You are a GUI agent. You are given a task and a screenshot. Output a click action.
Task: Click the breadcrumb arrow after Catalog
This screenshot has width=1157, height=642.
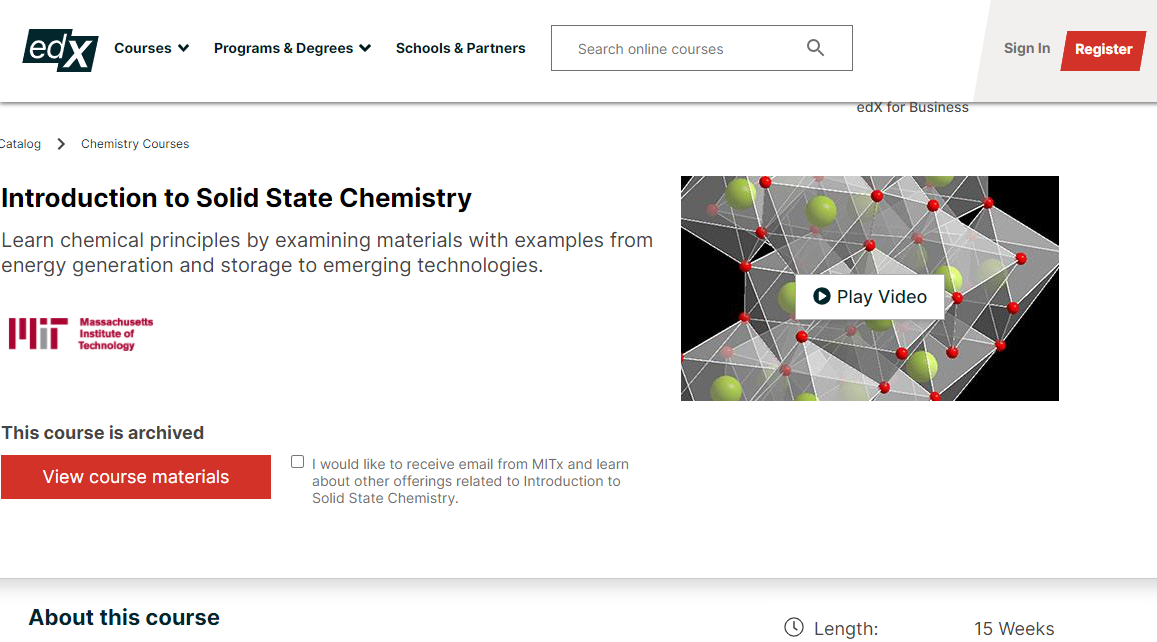[61, 144]
